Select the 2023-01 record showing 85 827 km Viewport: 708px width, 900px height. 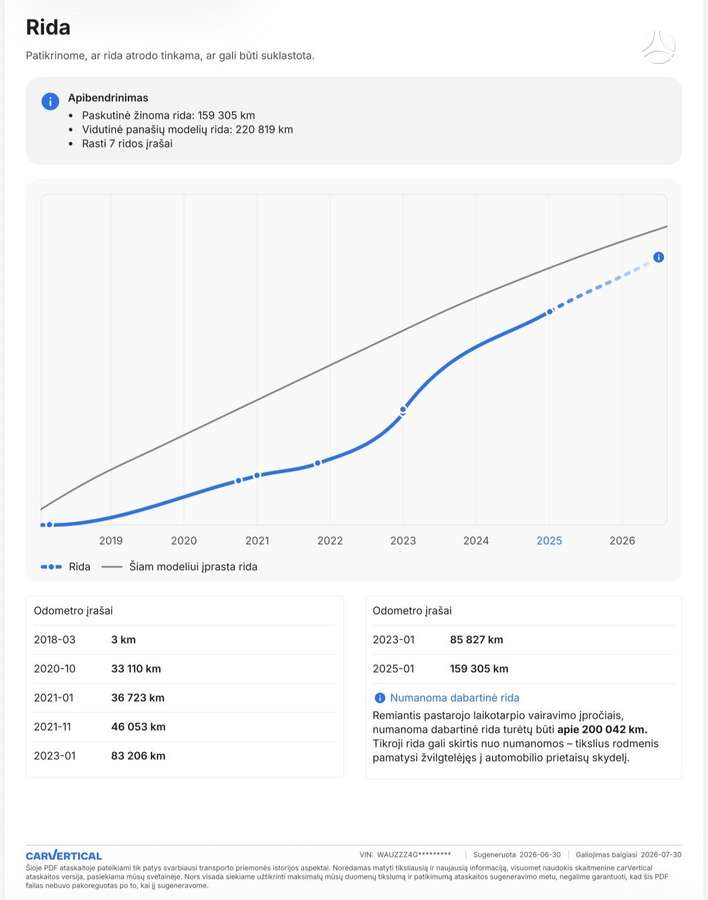point(524,639)
